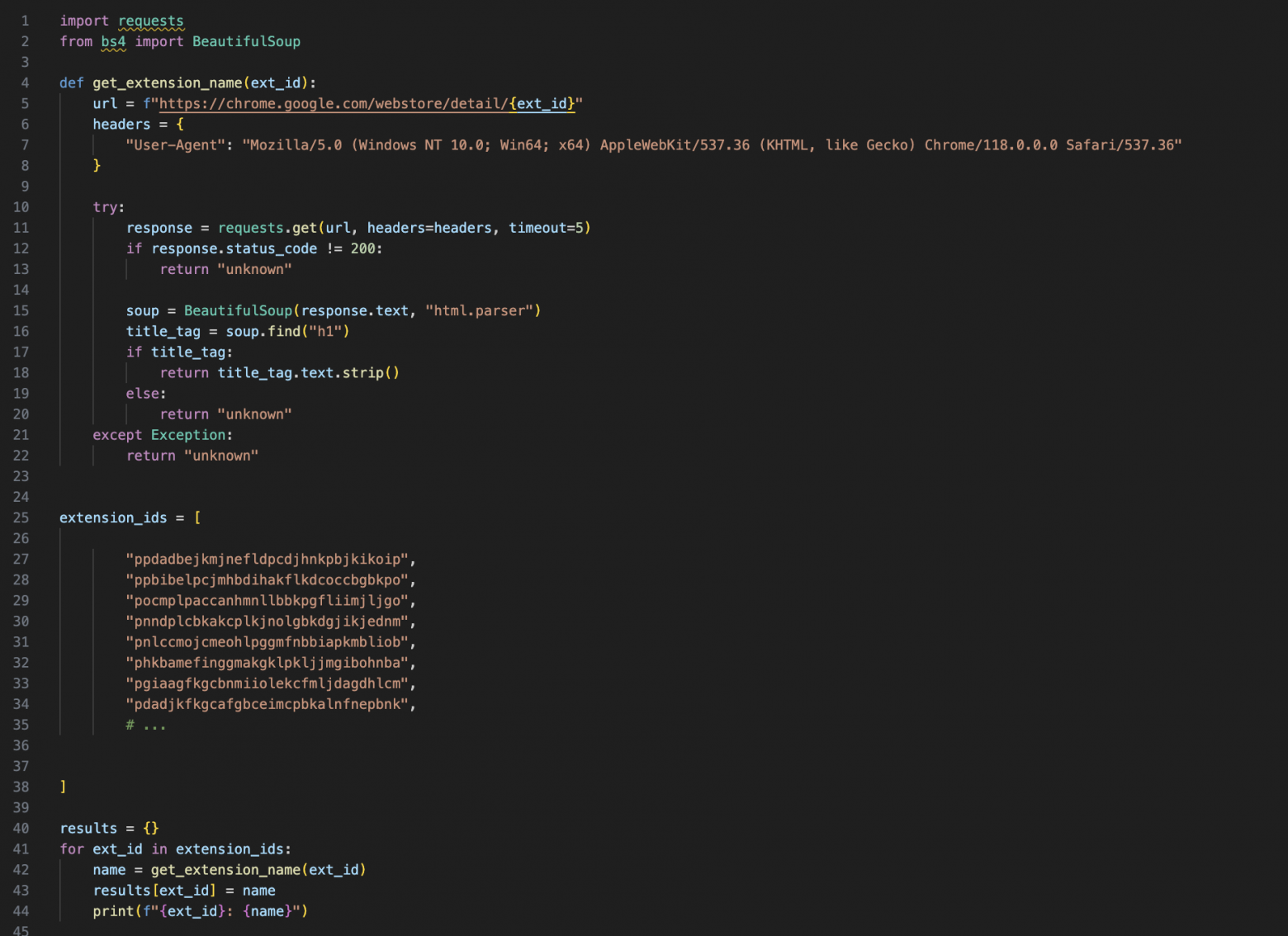Click the 'get_extension_name(ext_id)' call on line 42
Image resolution: width=1288 pixels, height=936 pixels.
(x=258, y=870)
